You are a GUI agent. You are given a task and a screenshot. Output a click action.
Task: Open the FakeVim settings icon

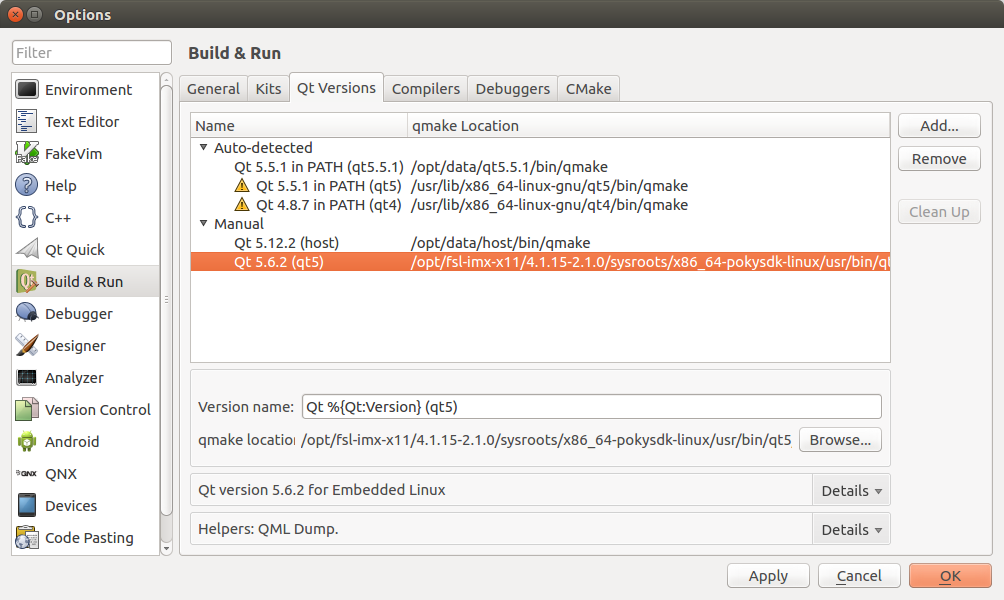click(27, 154)
